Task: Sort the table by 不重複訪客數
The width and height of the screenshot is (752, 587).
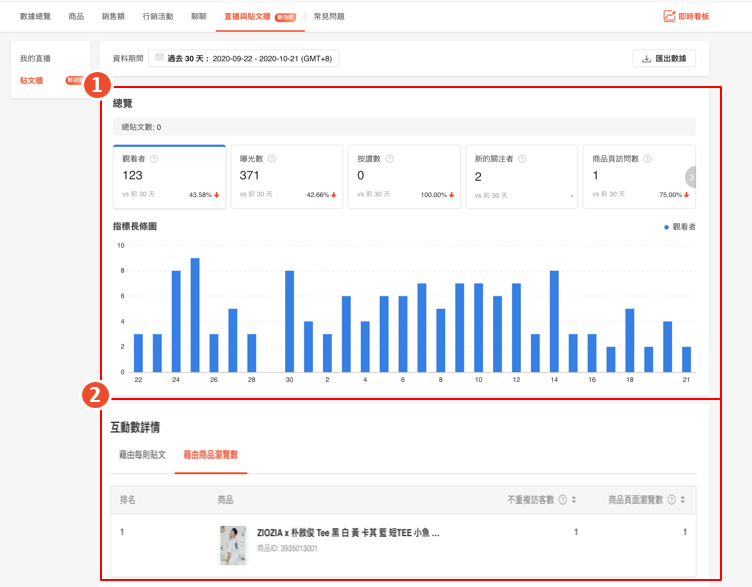Action: click(574, 500)
